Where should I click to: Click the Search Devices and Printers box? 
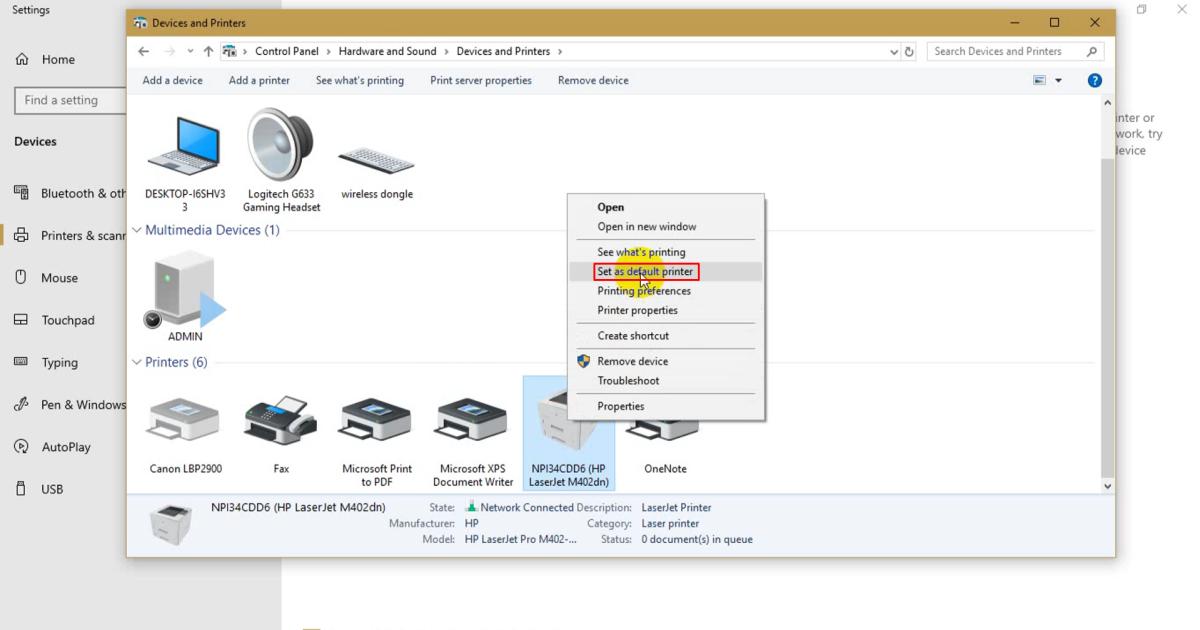click(x=1005, y=52)
